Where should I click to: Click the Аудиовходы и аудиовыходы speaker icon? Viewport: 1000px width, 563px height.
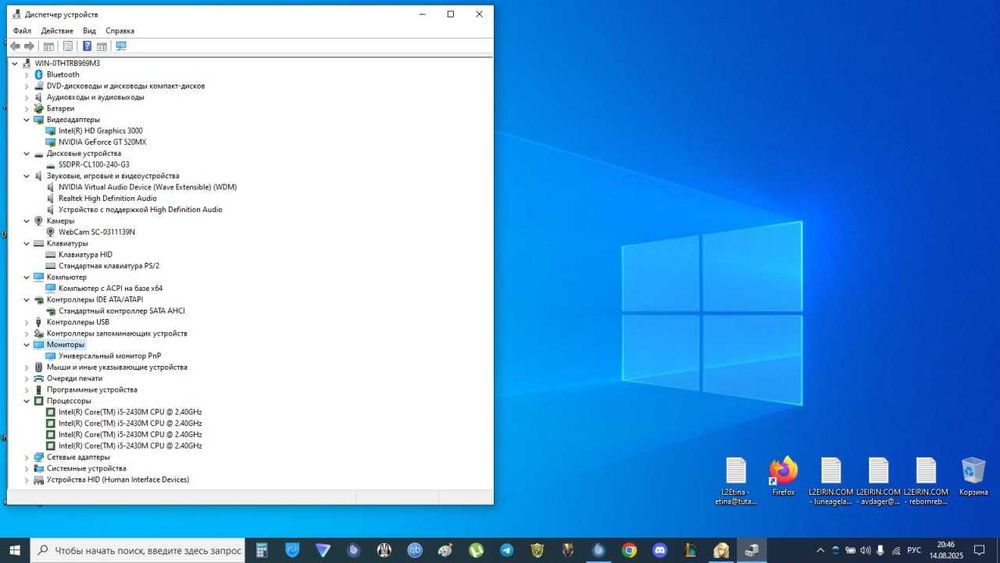click(38, 97)
